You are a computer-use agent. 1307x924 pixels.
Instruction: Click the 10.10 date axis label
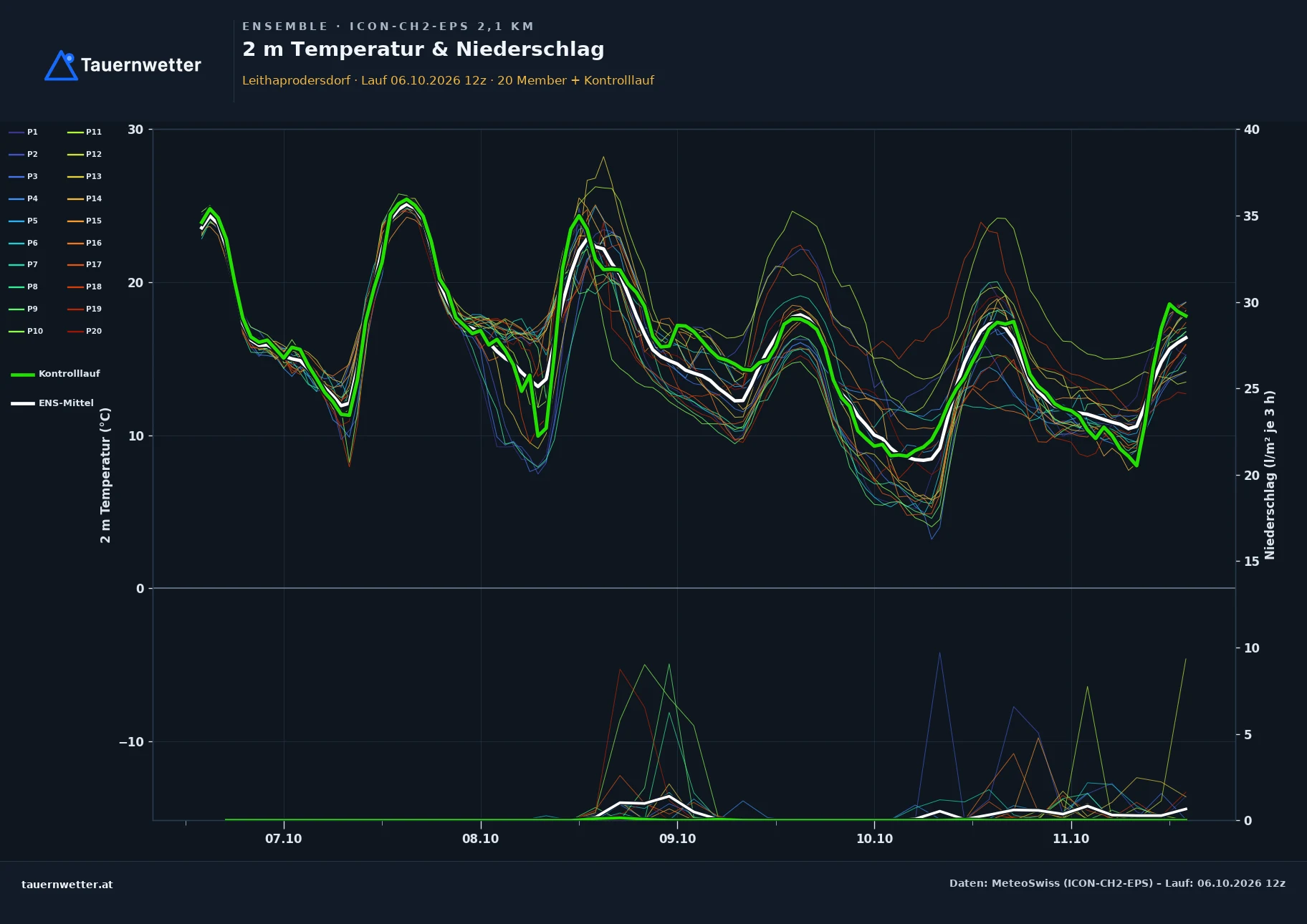coord(874,839)
